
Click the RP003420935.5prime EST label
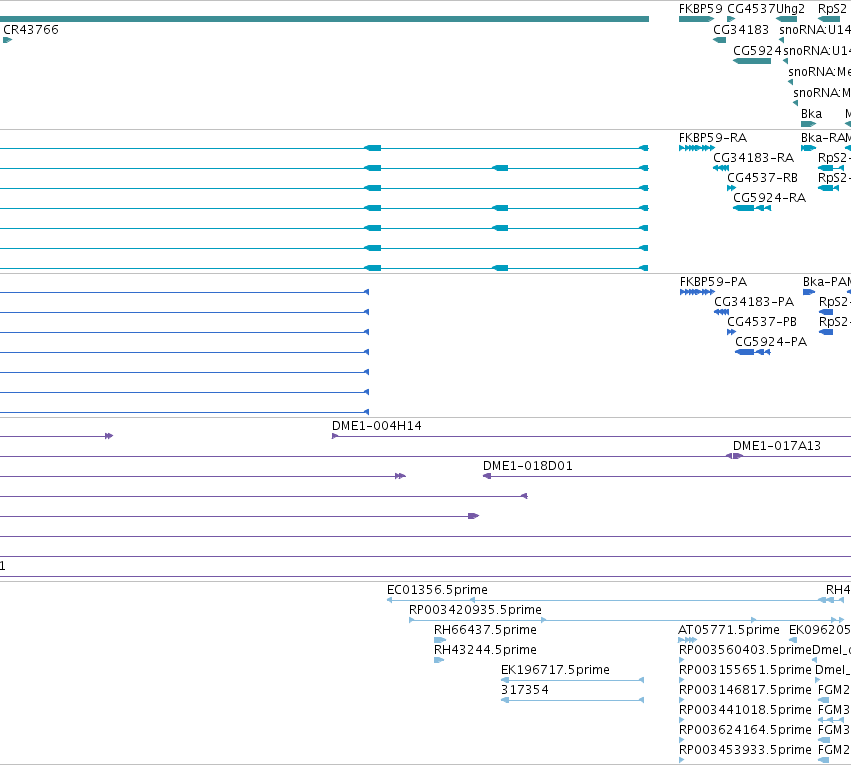(475, 610)
